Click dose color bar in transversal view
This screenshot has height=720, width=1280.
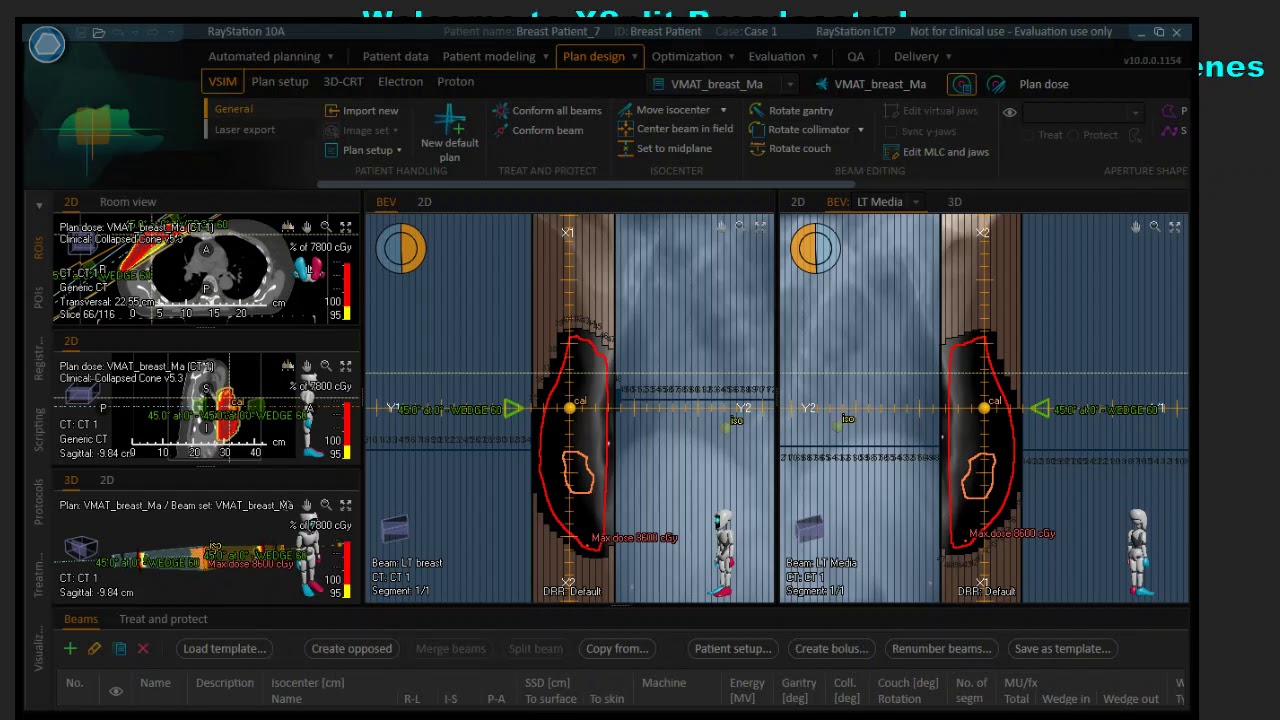(x=347, y=291)
